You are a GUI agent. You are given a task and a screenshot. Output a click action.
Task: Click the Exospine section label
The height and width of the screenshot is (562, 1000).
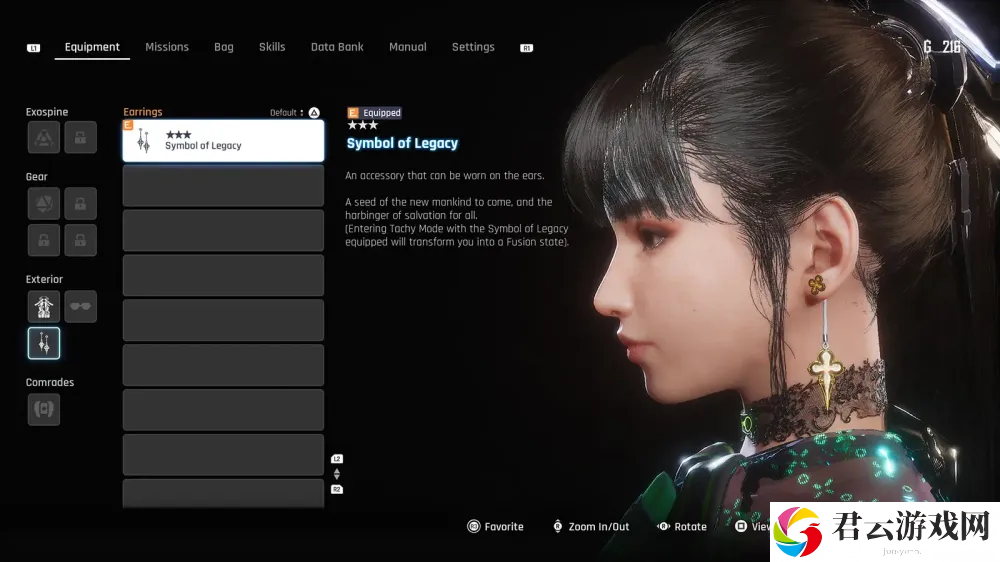tap(47, 112)
